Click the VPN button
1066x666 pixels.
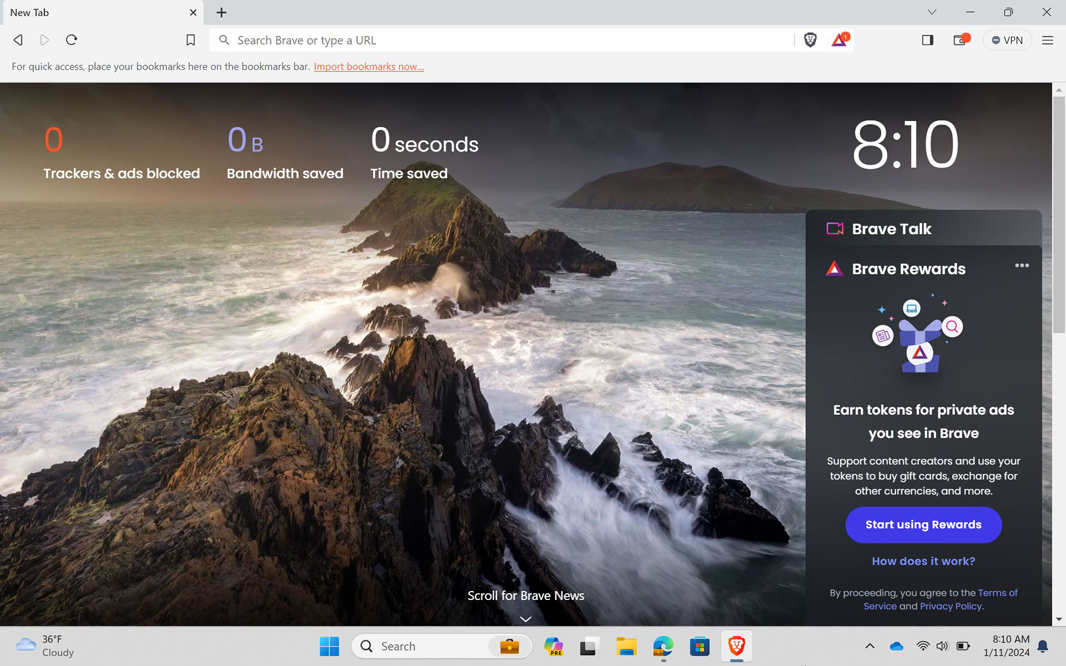pyautogui.click(x=1006, y=40)
